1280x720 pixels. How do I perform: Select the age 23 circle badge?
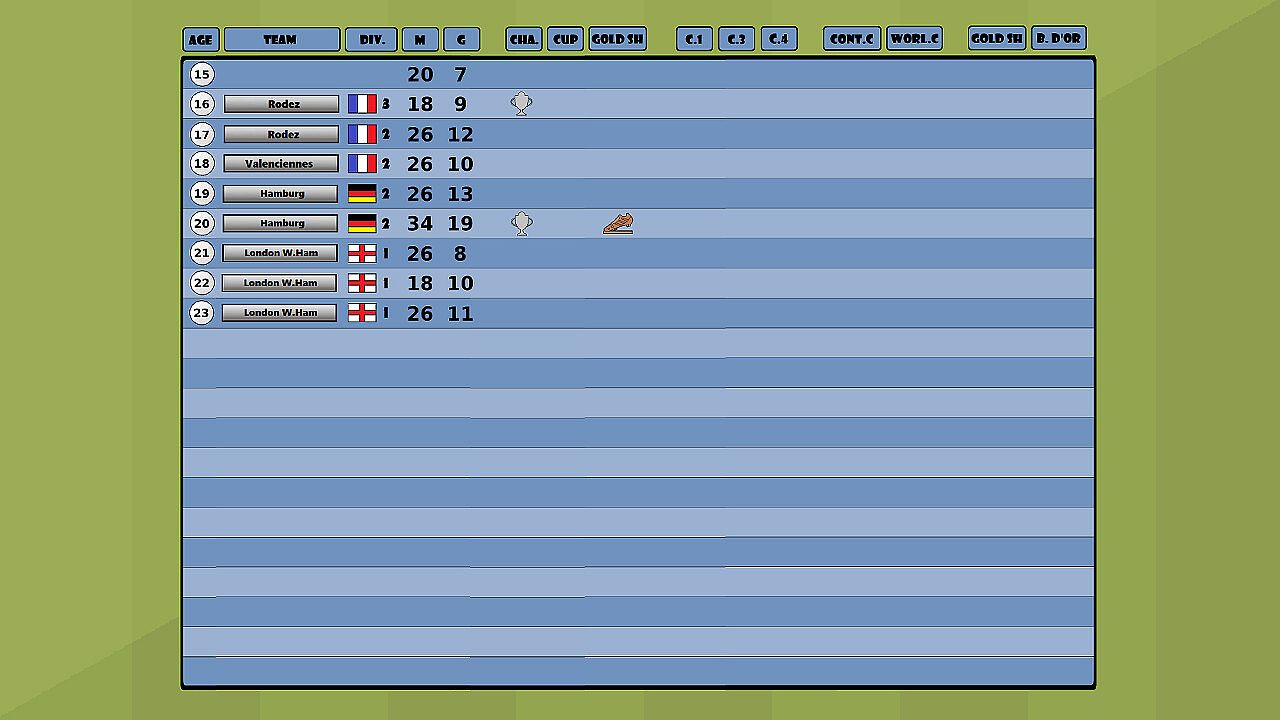pos(202,313)
